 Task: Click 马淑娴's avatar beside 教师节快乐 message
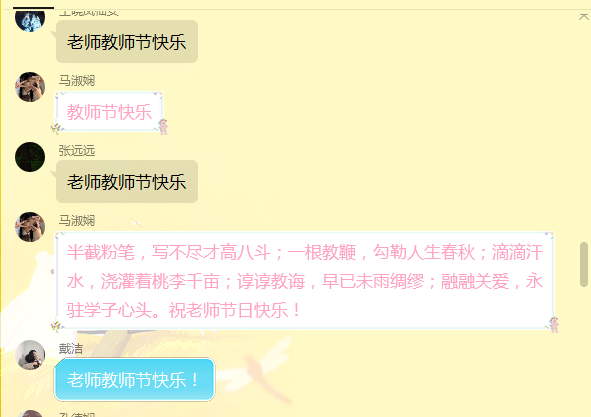(x=30, y=87)
